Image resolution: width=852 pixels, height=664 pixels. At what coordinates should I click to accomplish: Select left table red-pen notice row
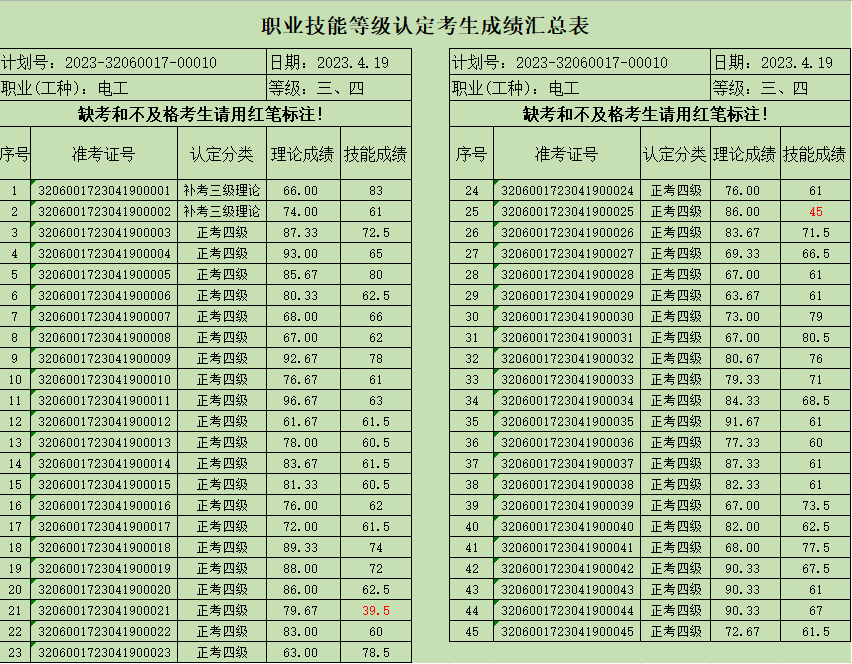205,114
